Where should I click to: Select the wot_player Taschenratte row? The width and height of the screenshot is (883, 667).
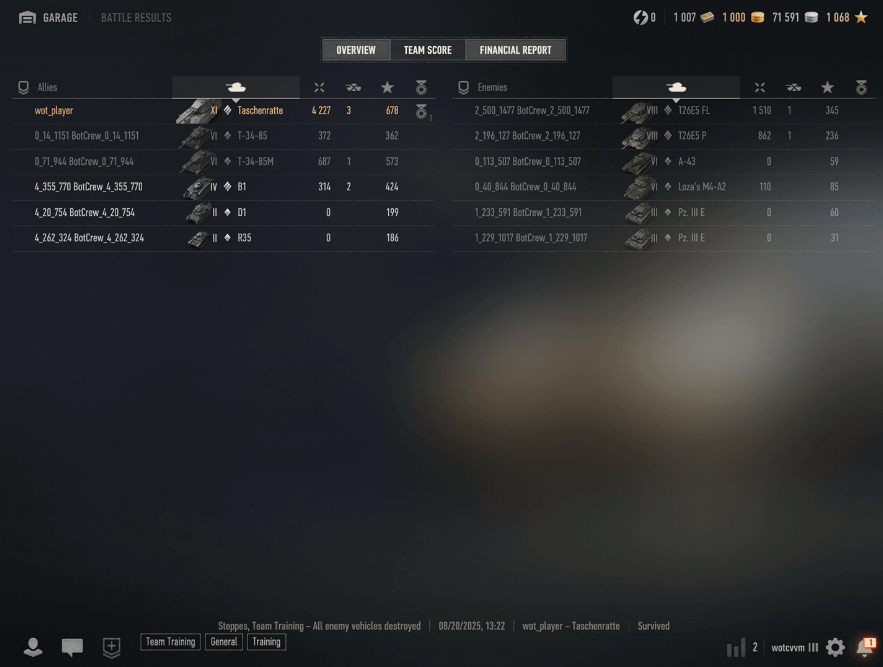[x=224, y=110]
